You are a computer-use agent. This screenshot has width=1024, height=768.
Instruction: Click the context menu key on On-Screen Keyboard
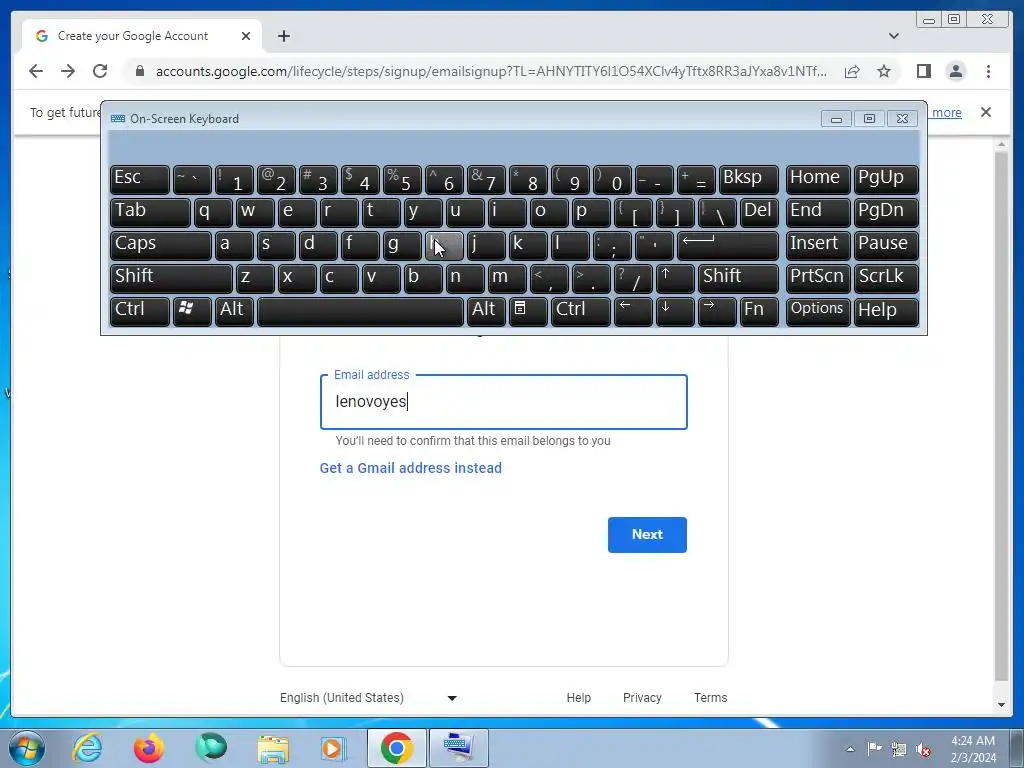528,310
